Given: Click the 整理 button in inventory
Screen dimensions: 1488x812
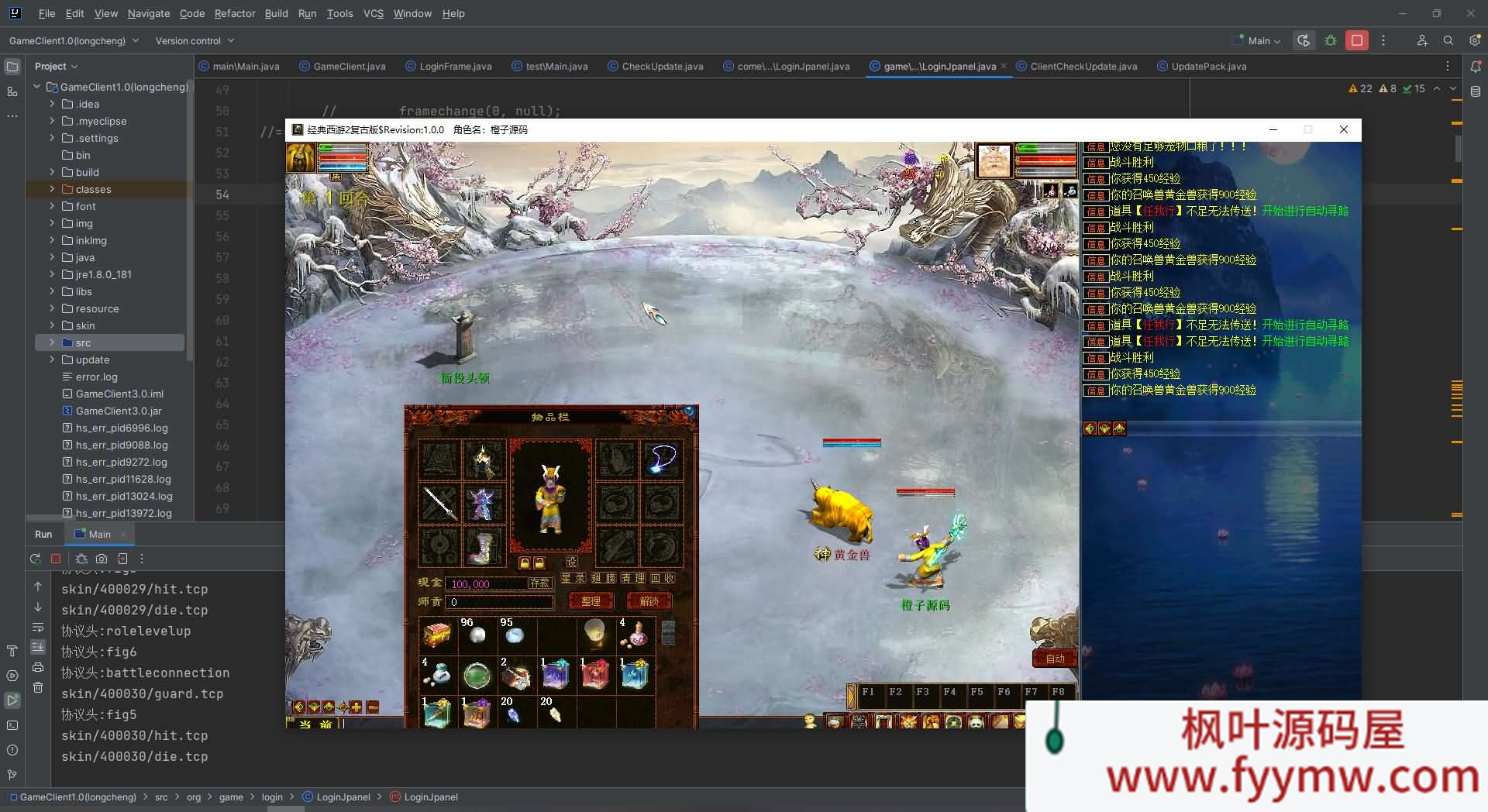Looking at the screenshot, I should tap(591, 601).
